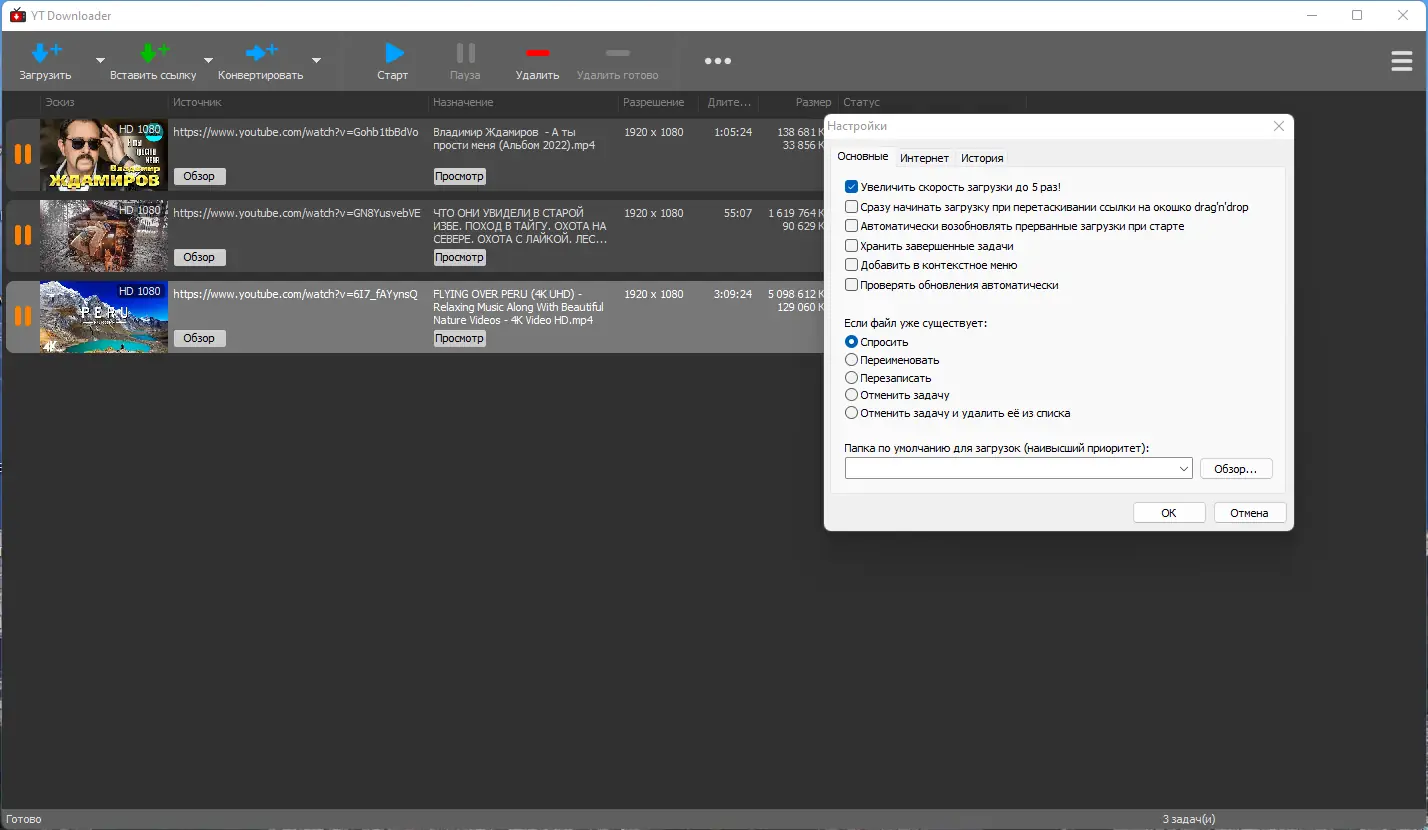
Task: Close the Настройки dialog with X
Action: 1278,126
